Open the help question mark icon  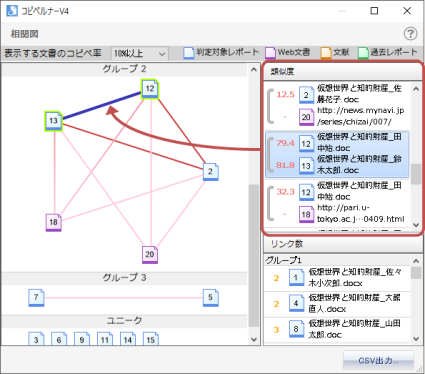pos(410,34)
